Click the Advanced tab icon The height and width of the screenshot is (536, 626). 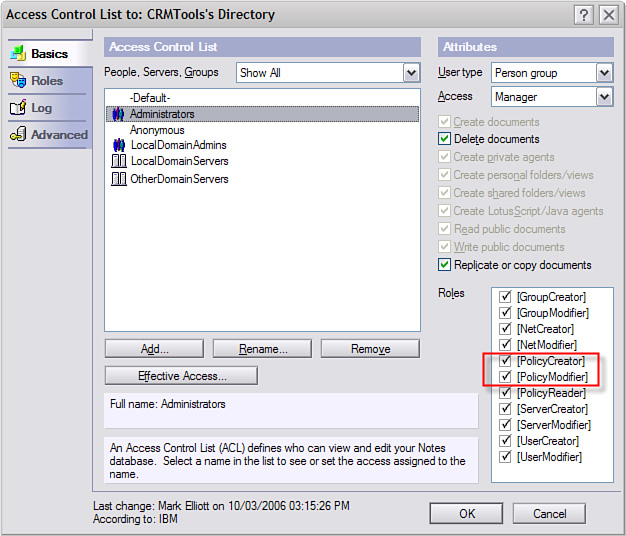coord(17,134)
